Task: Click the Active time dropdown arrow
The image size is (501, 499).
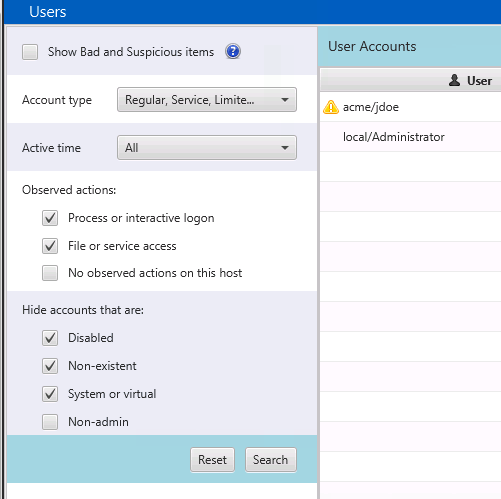Action: click(x=285, y=148)
